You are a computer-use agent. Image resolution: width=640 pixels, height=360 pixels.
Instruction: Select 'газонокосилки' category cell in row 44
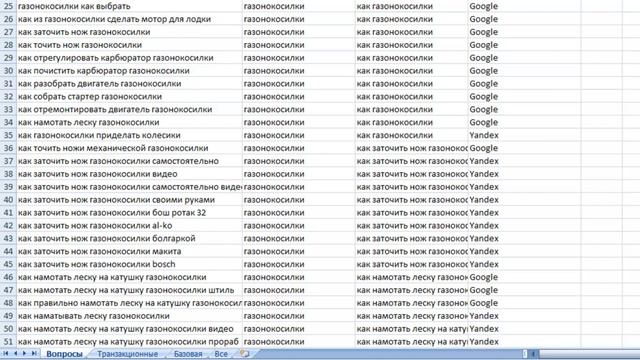pos(299,251)
